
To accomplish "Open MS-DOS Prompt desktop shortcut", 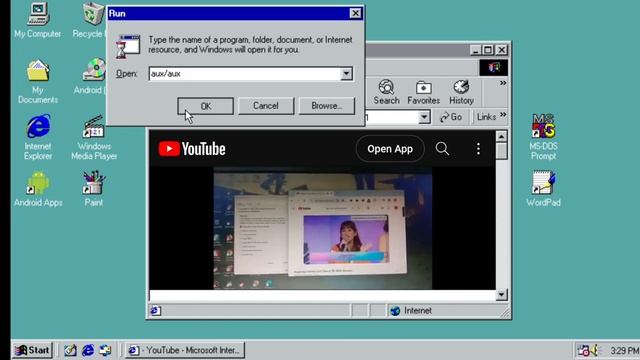I will (x=543, y=137).
